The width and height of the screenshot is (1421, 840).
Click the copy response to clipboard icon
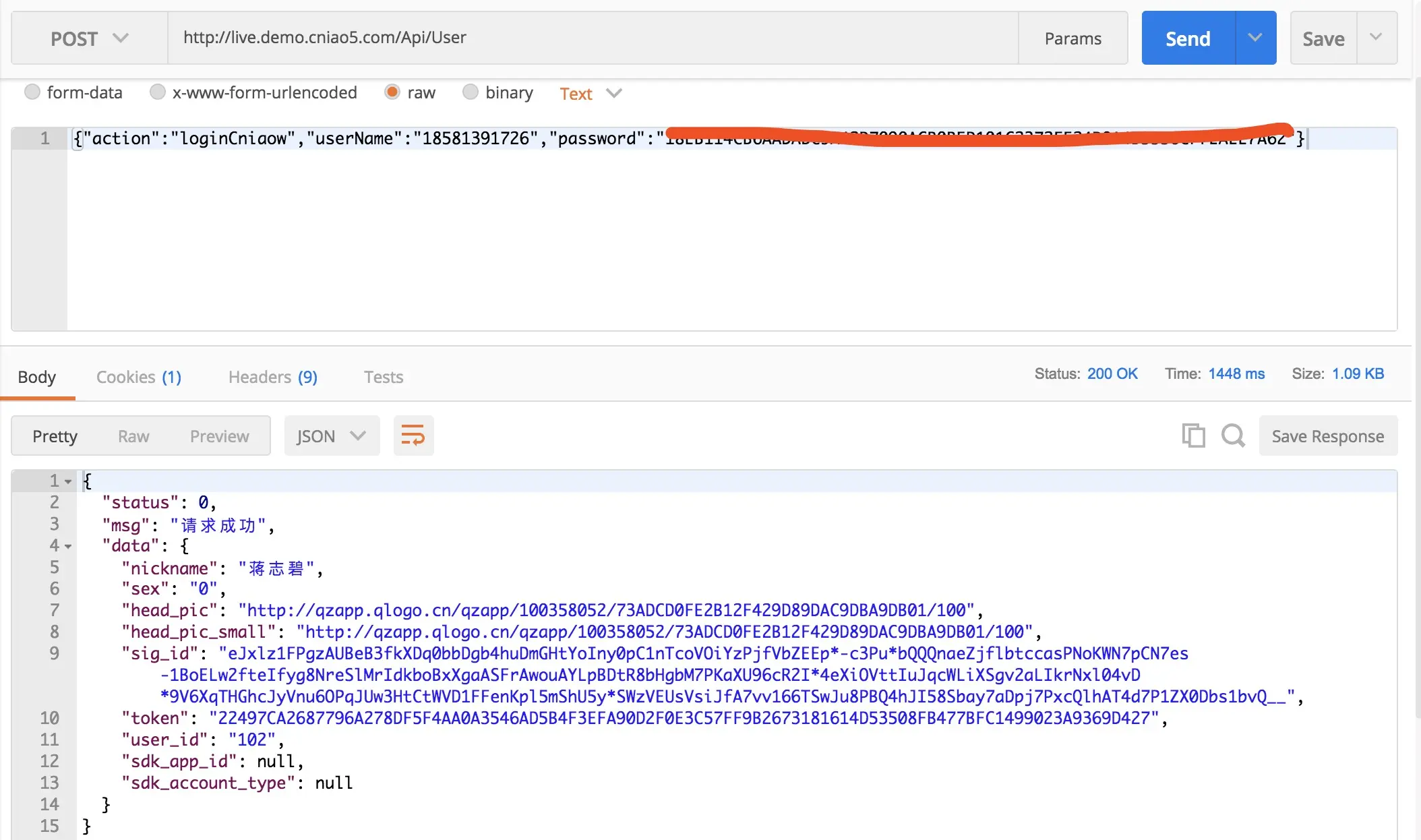(x=1193, y=436)
